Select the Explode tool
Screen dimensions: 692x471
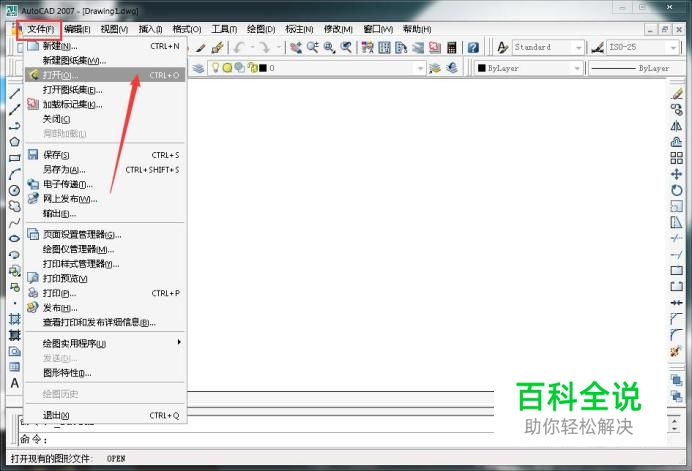click(x=677, y=351)
